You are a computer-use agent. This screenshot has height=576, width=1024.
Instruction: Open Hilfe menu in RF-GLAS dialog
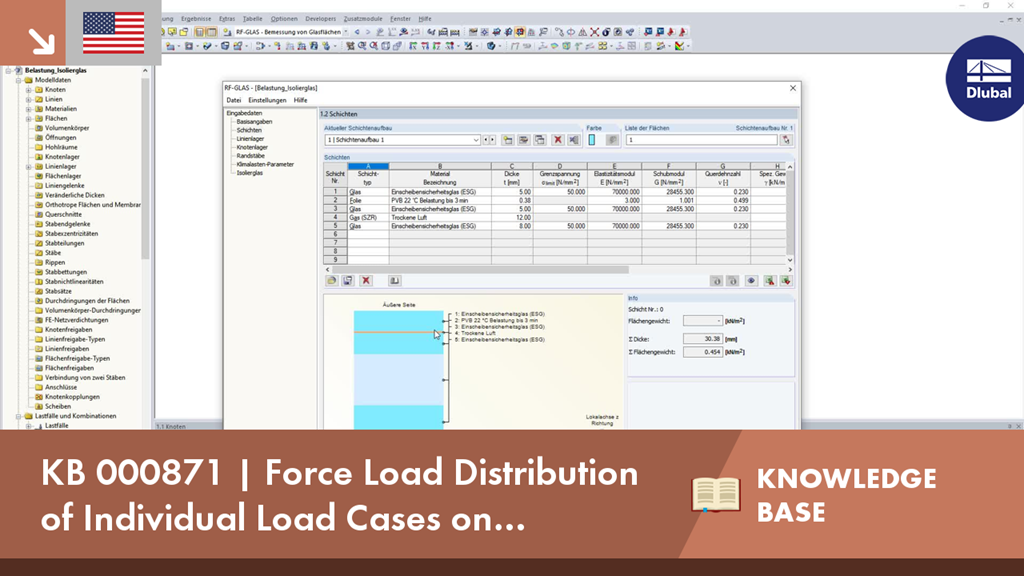(300, 101)
